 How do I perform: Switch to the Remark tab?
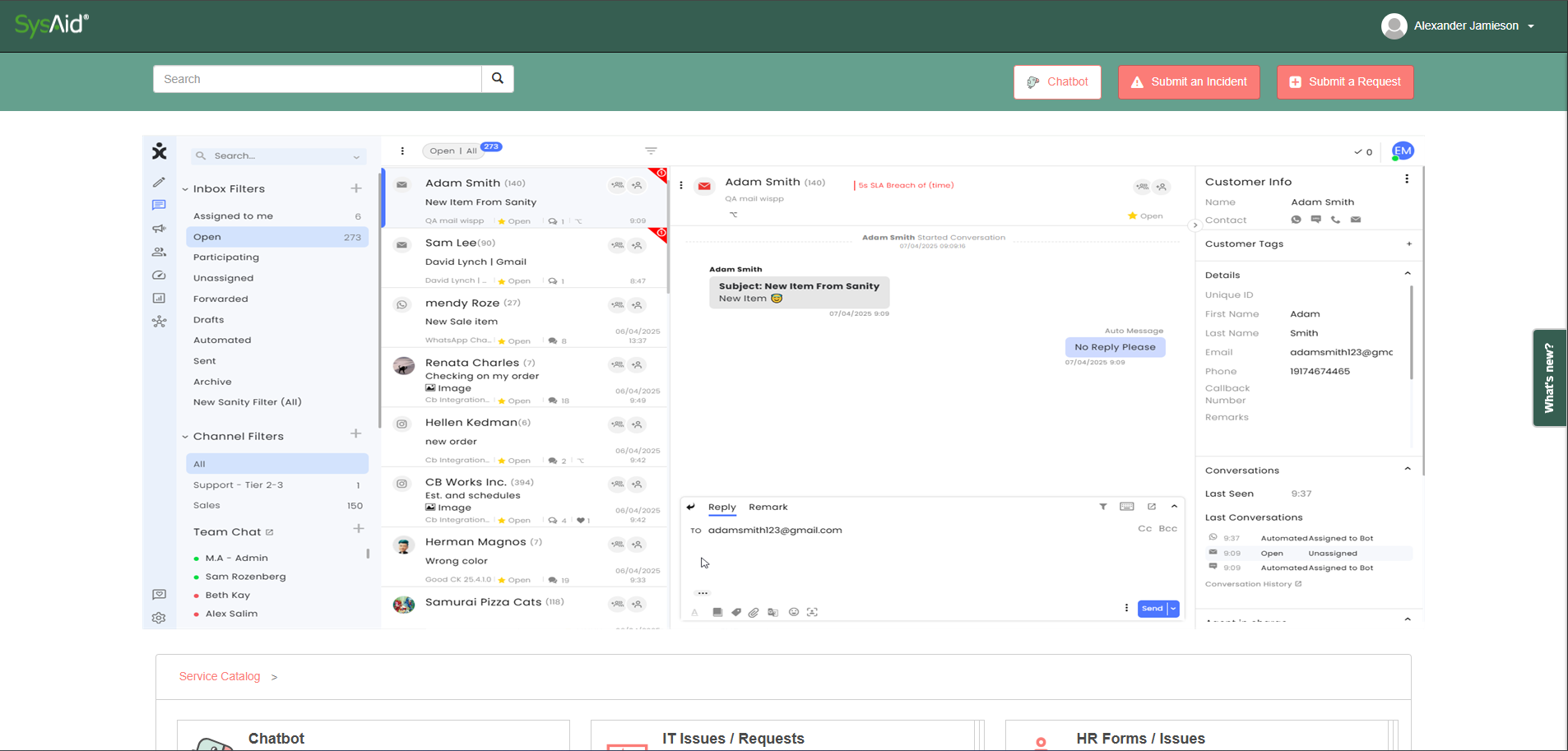pyautogui.click(x=768, y=507)
